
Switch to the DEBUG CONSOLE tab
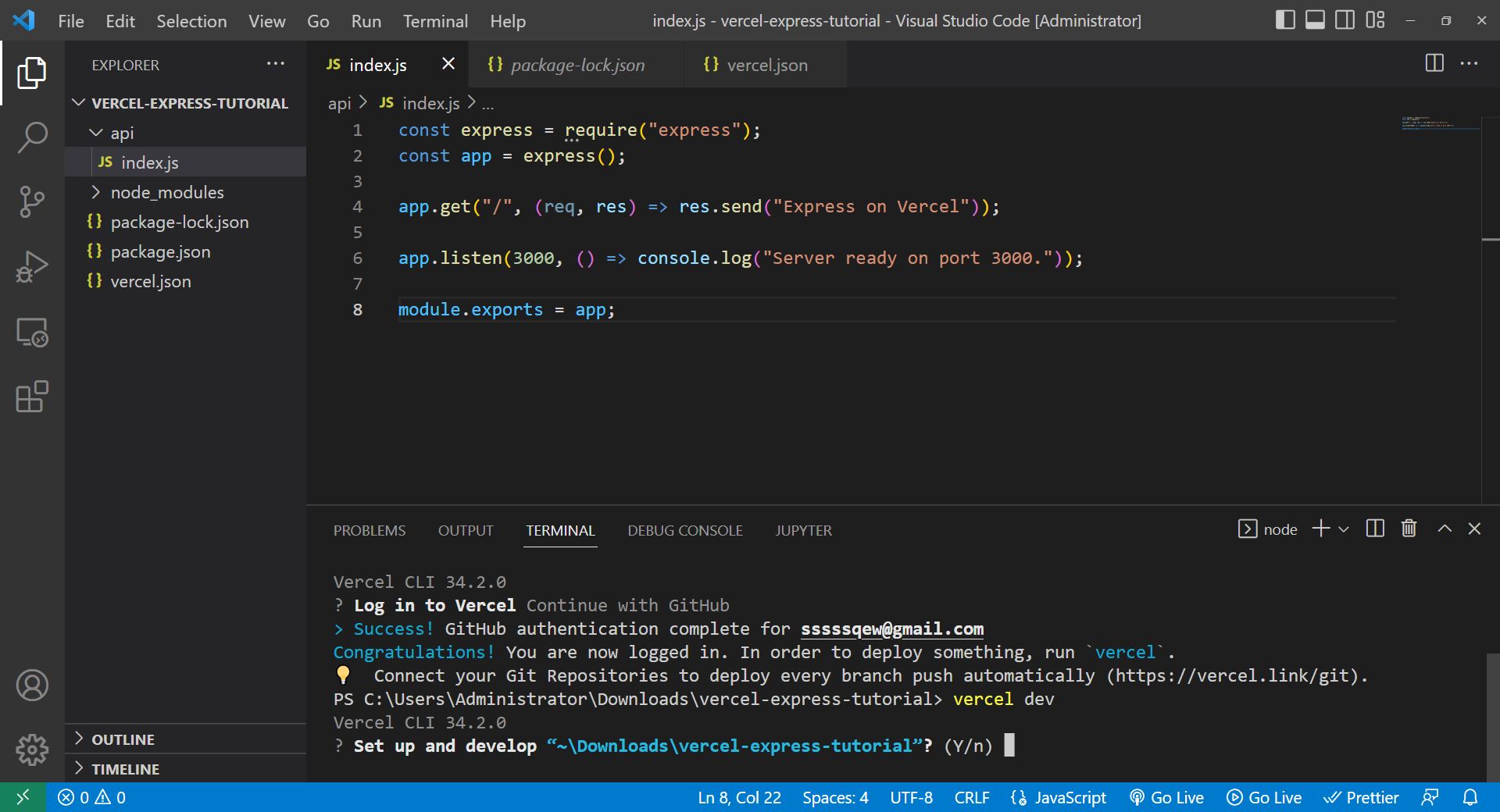[685, 530]
